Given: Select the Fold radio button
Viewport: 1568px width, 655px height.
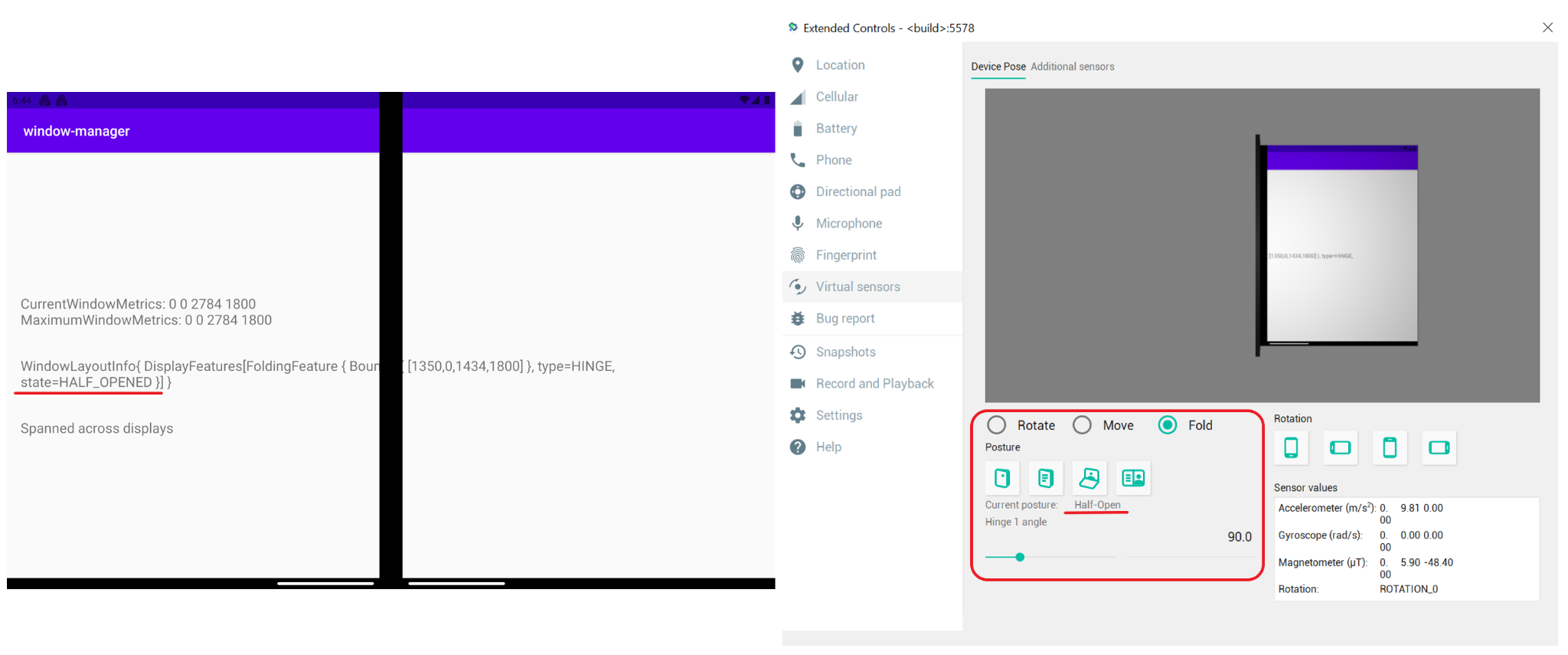Looking at the screenshot, I should coord(1168,425).
